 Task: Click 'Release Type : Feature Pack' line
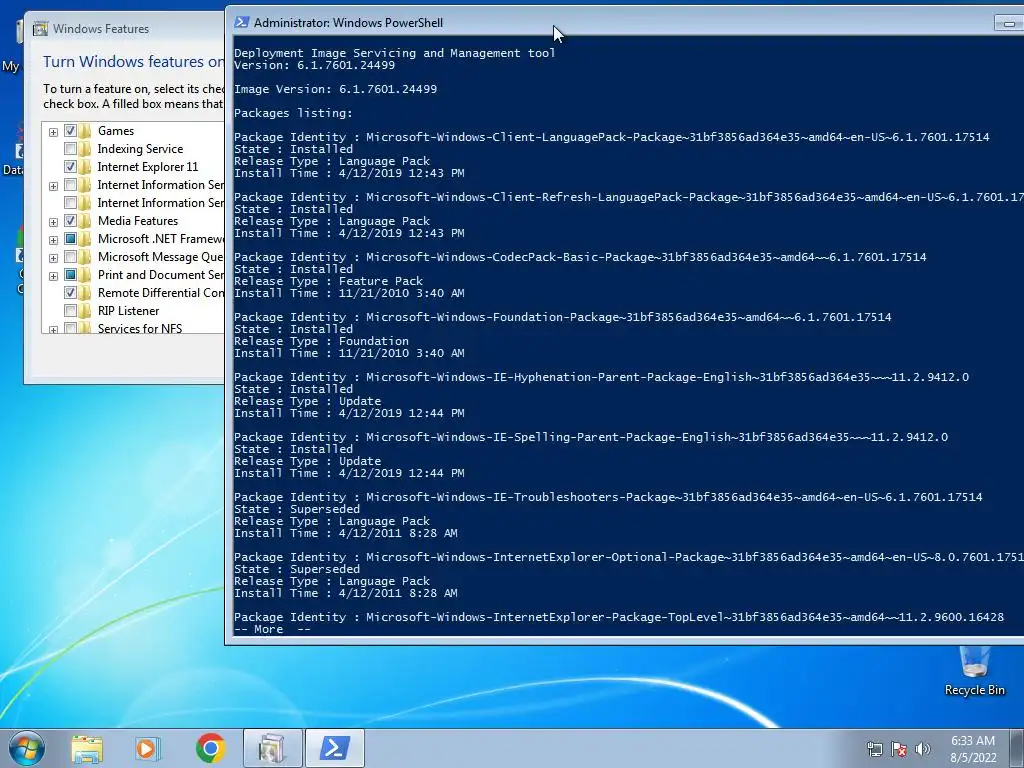[x=328, y=281]
